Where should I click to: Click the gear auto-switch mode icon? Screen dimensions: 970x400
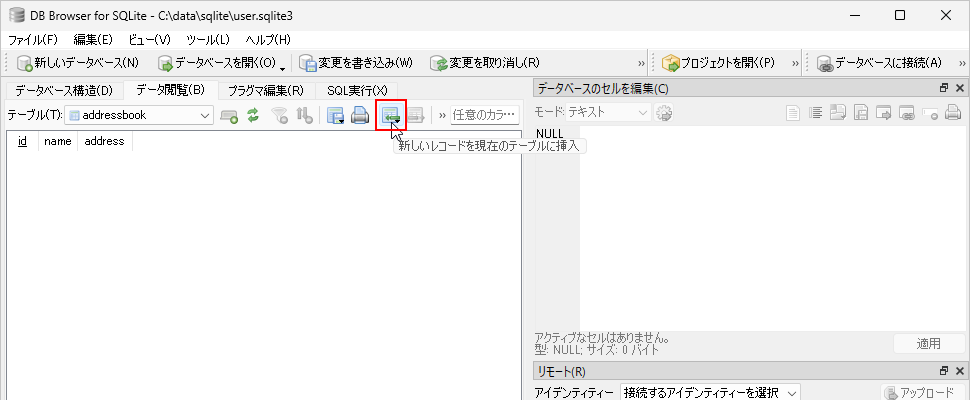pyautogui.click(x=664, y=113)
